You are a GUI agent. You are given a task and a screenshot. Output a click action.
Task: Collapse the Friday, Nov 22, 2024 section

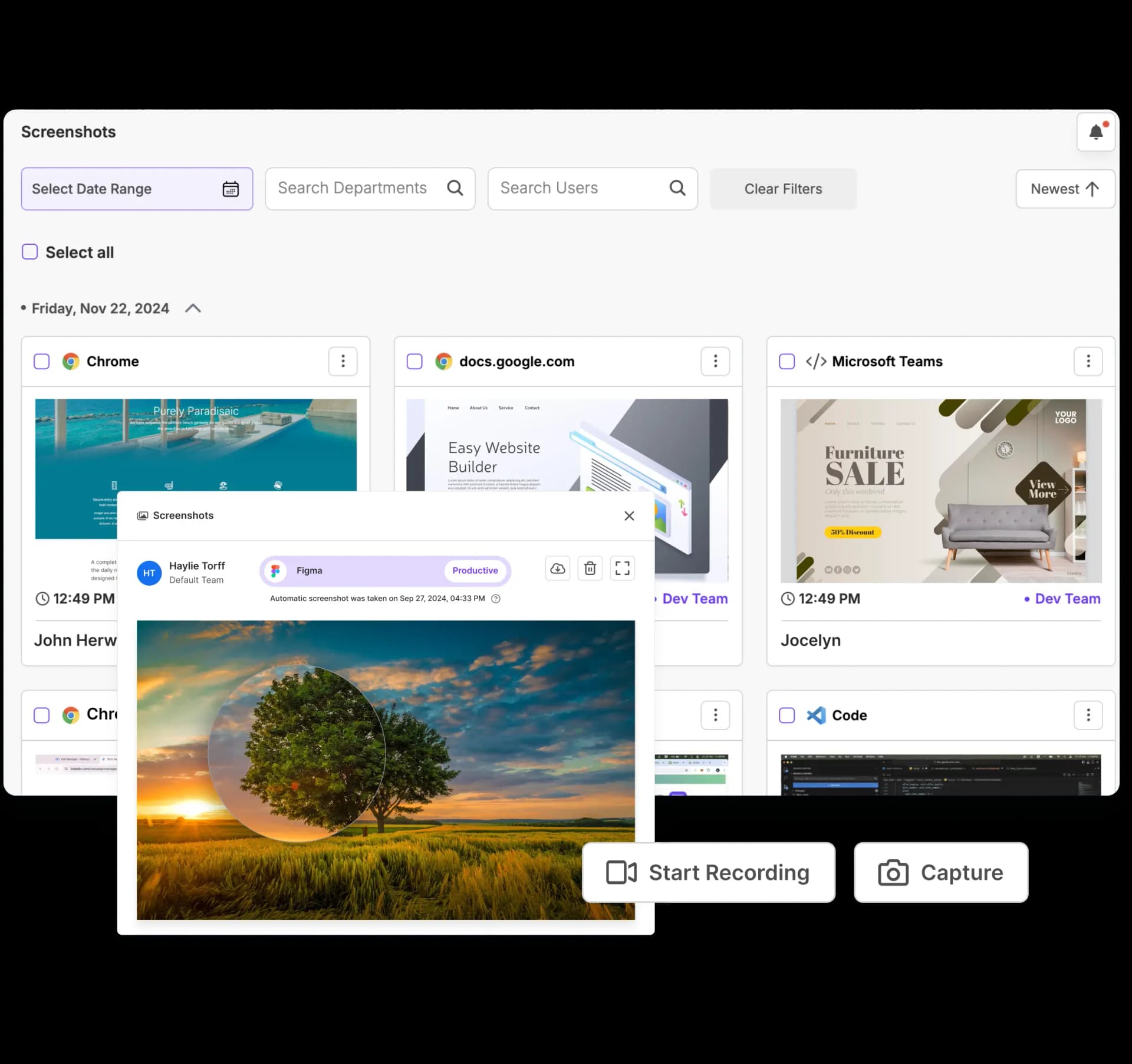pyautogui.click(x=192, y=308)
